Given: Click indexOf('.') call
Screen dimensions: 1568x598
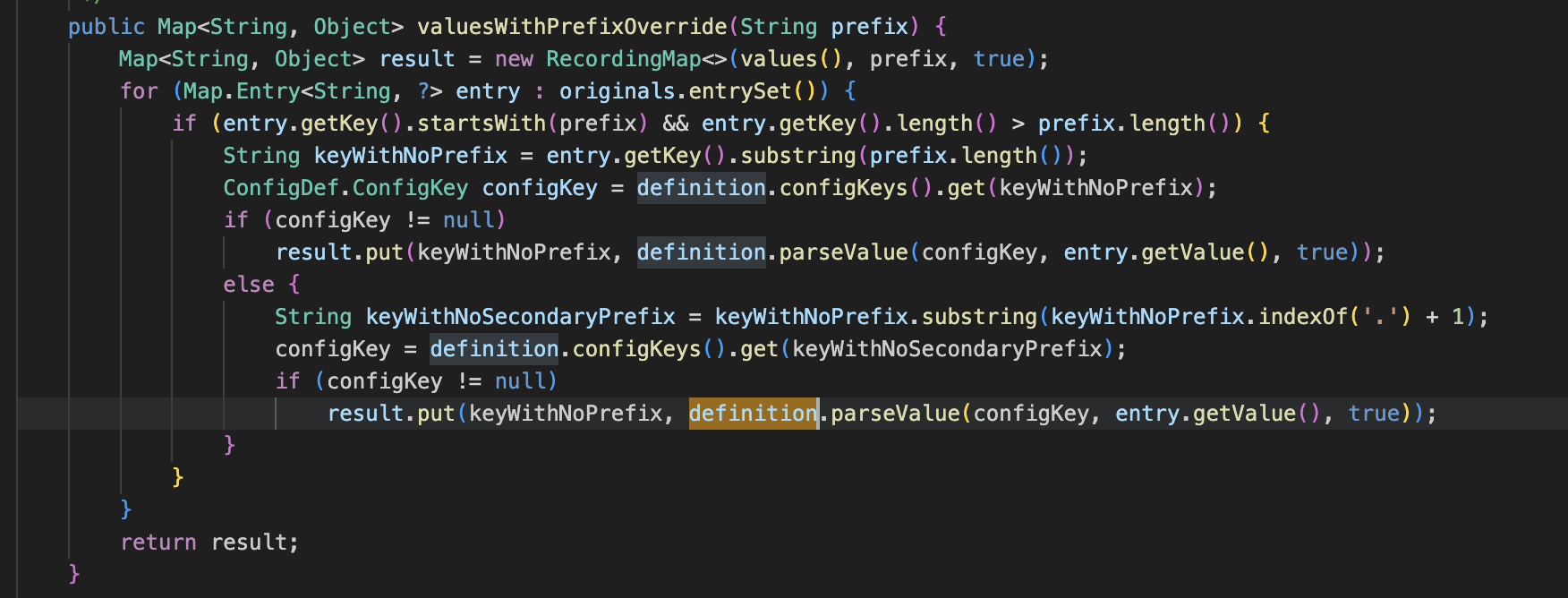Looking at the screenshot, I should point(1335,317).
